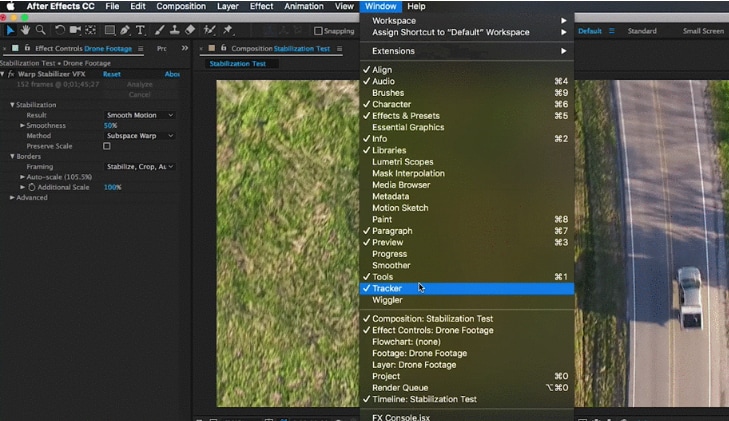Open the Apple menu
729x421 pixels.
pyautogui.click(x=10, y=6)
